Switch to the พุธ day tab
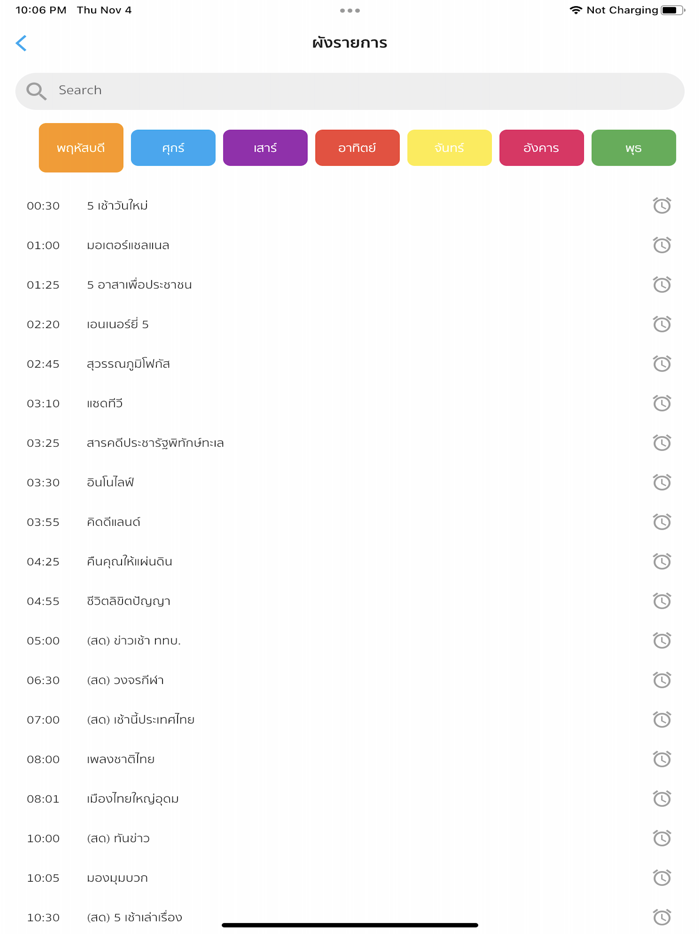The height and width of the screenshot is (934, 700). [x=633, y=146]
